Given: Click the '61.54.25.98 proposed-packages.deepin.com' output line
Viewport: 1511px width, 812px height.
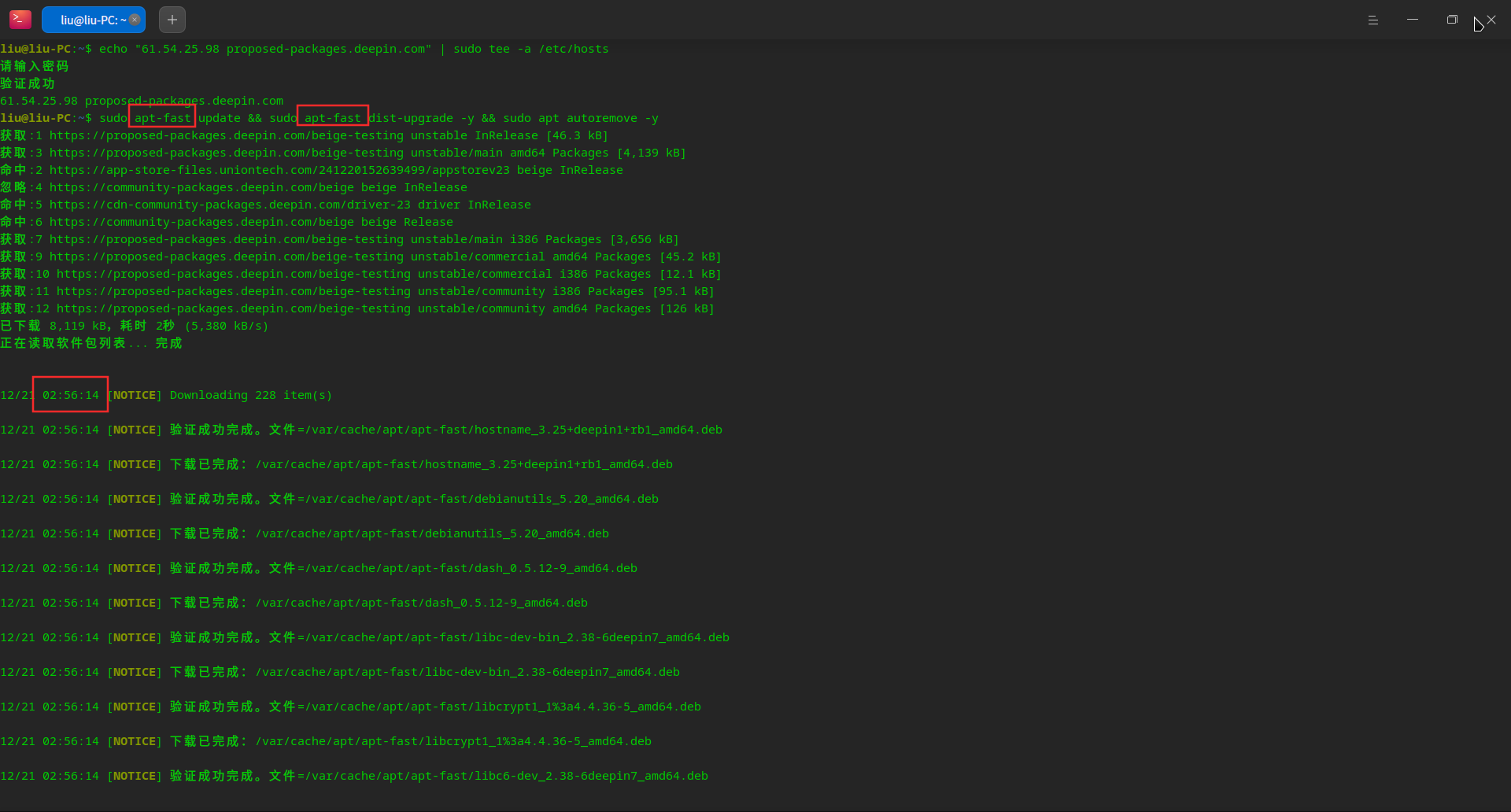Looking at the screenshot, I should (x=142, y=101).
